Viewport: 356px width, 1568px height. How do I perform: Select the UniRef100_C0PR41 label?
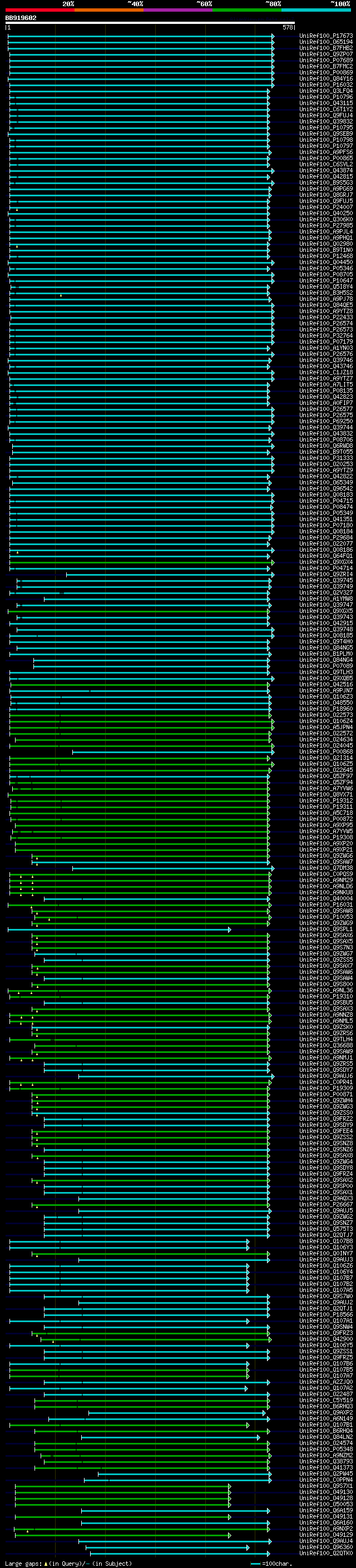(326, 1082)
